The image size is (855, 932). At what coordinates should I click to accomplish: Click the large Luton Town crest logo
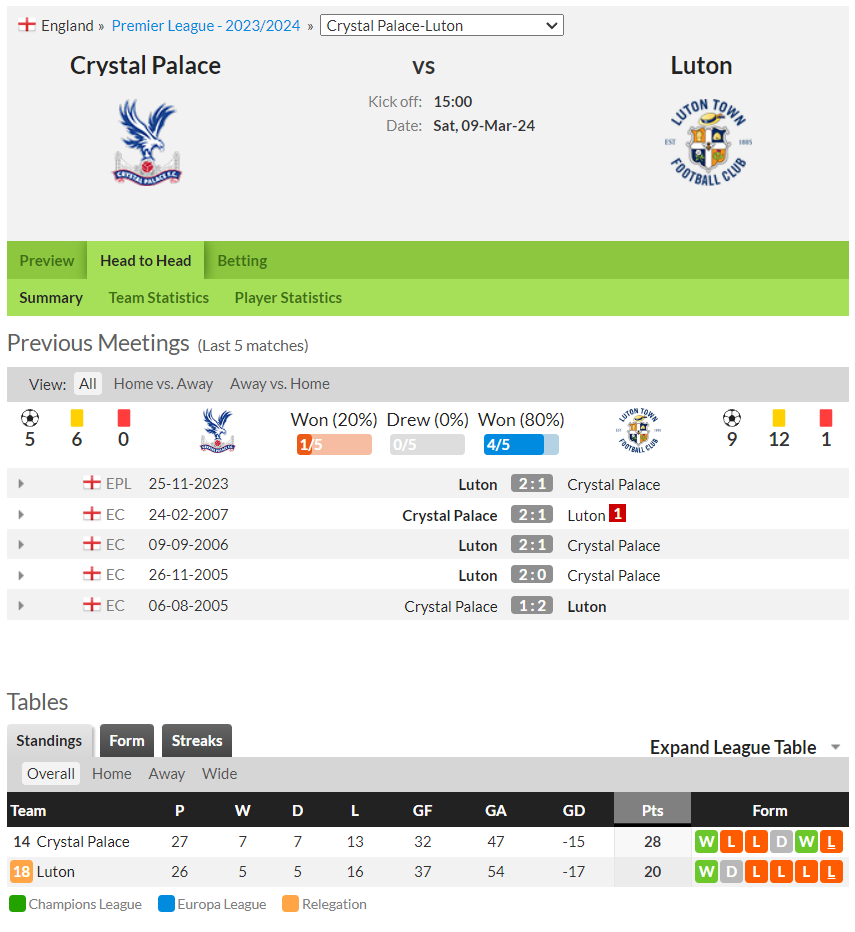(708, 142)
